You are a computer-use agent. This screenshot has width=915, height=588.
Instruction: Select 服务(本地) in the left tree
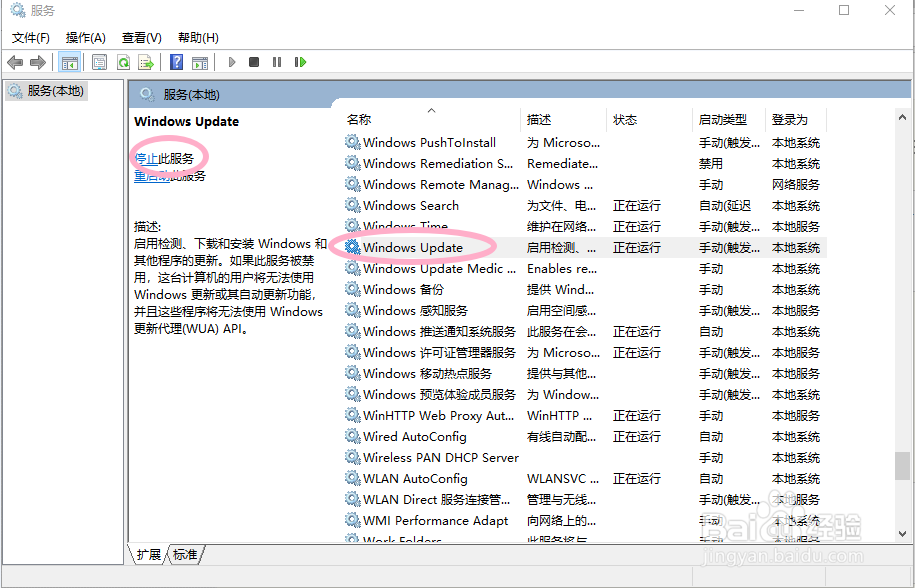(47, 91)
